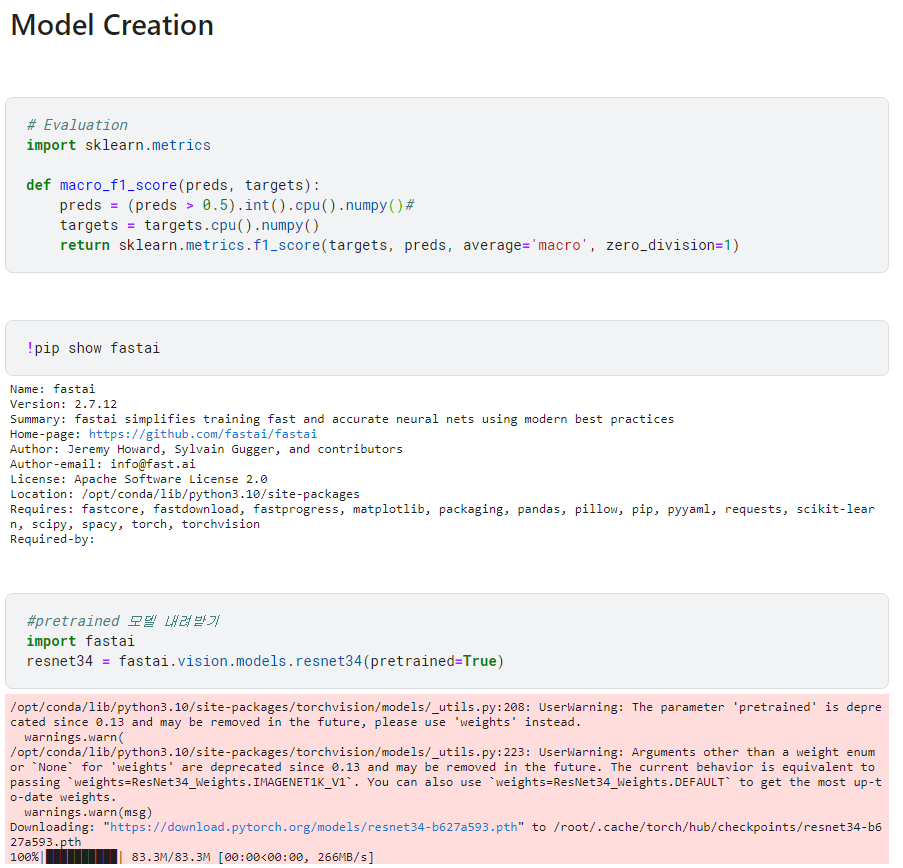Viewport: 903px width, 868px height.
Task: Click the 'Home-page:' label text
Action: click(45, 434)
